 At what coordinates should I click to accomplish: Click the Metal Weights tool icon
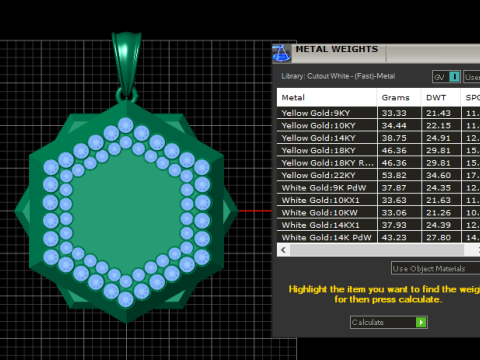click(x=282, y=53)
